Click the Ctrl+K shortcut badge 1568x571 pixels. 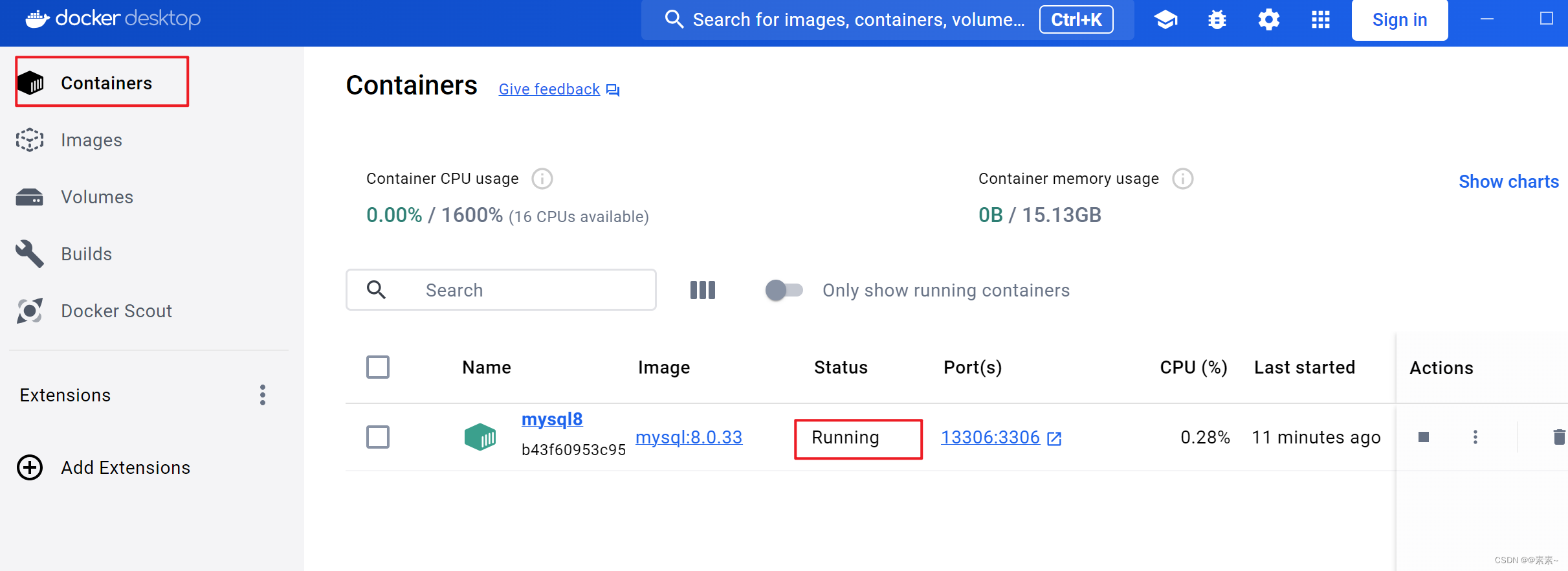[x=1076, y=19]
